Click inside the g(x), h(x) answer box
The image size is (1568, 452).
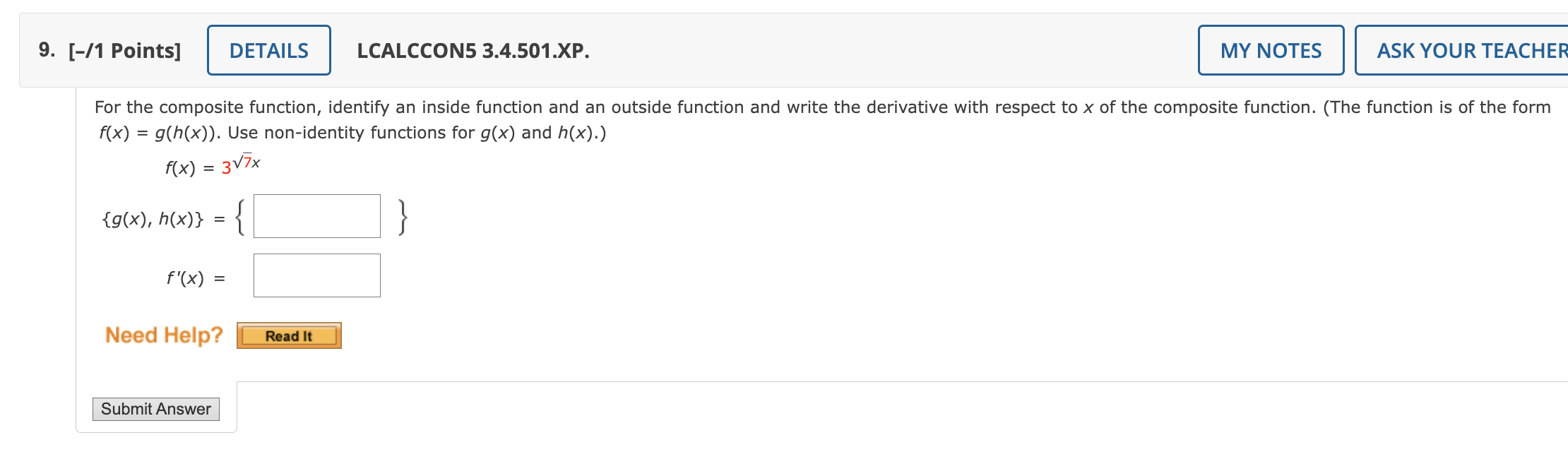pos(316,217)
